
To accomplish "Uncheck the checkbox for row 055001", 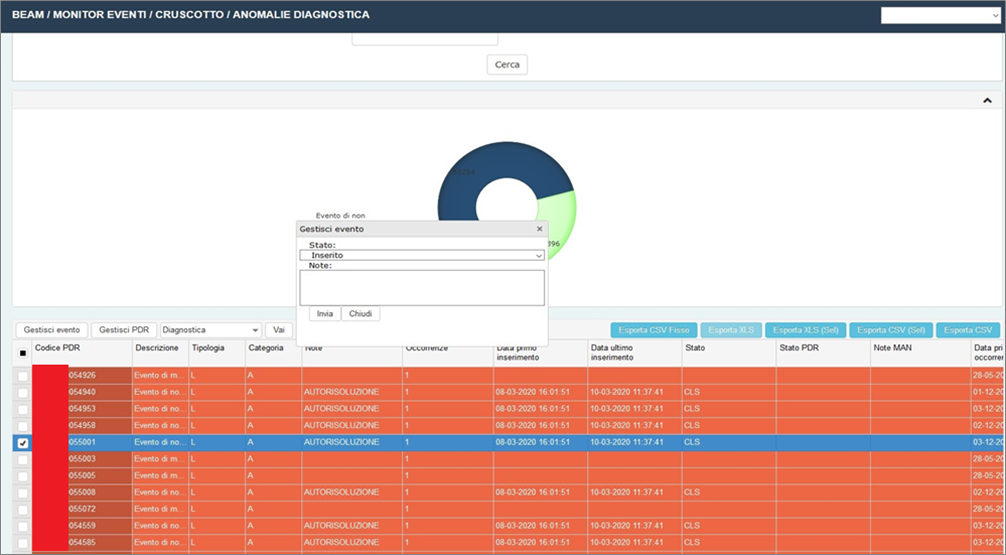I will tap(23, 443).
